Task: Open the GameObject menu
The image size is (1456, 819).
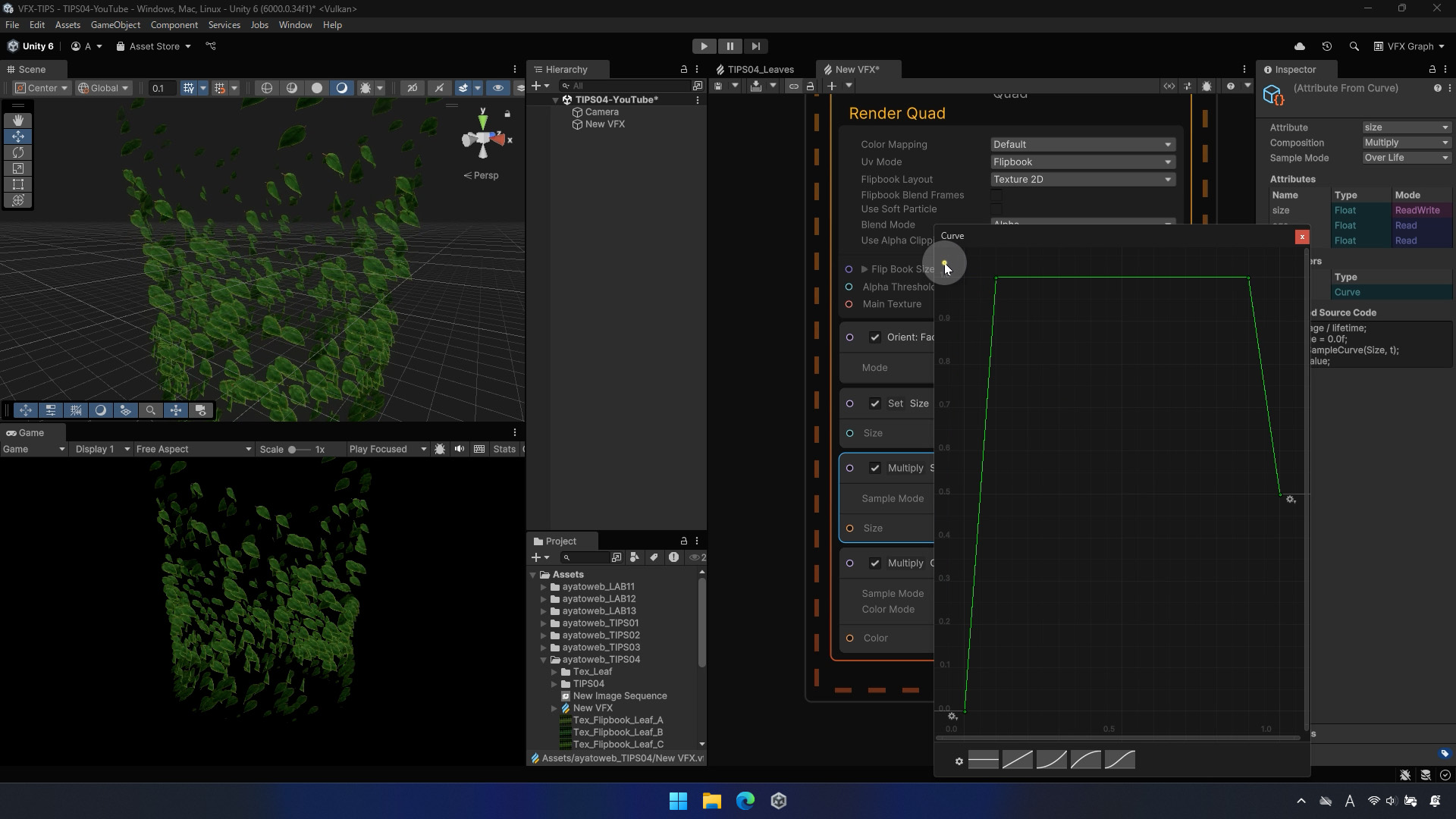Action: (x=115, y=25)
